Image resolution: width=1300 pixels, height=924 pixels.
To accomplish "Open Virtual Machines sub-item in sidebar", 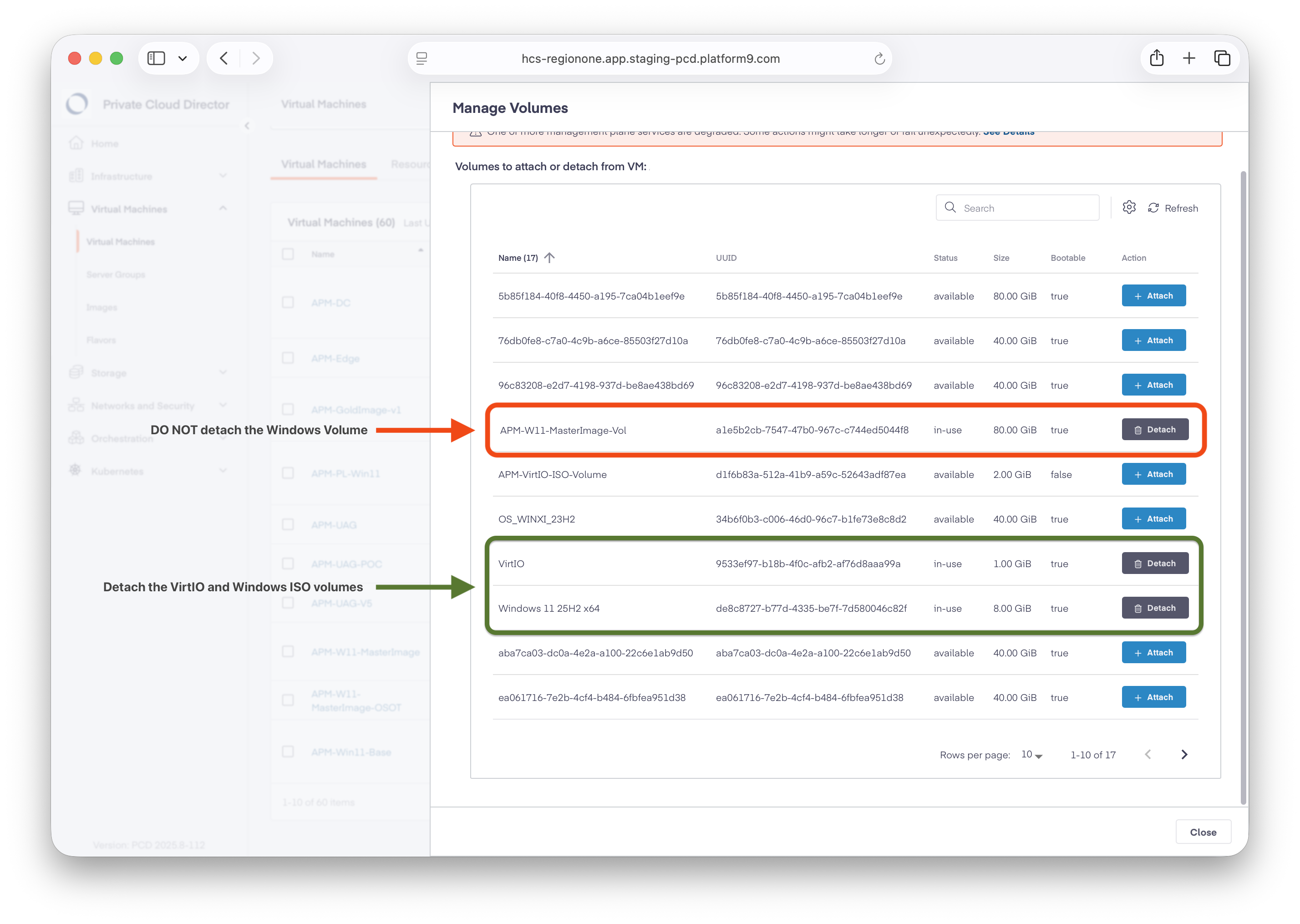I will pyautogui.click(x=121, y=242).
